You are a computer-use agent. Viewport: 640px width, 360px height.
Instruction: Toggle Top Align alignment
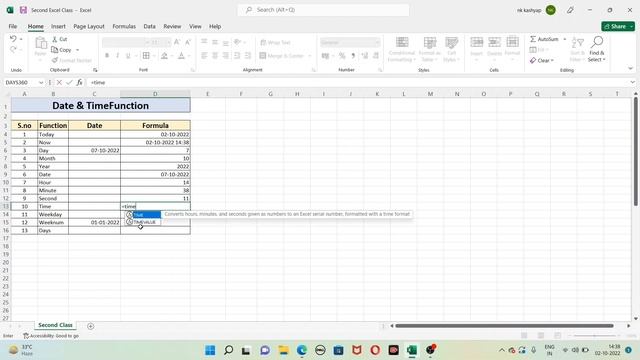(204, 42)
